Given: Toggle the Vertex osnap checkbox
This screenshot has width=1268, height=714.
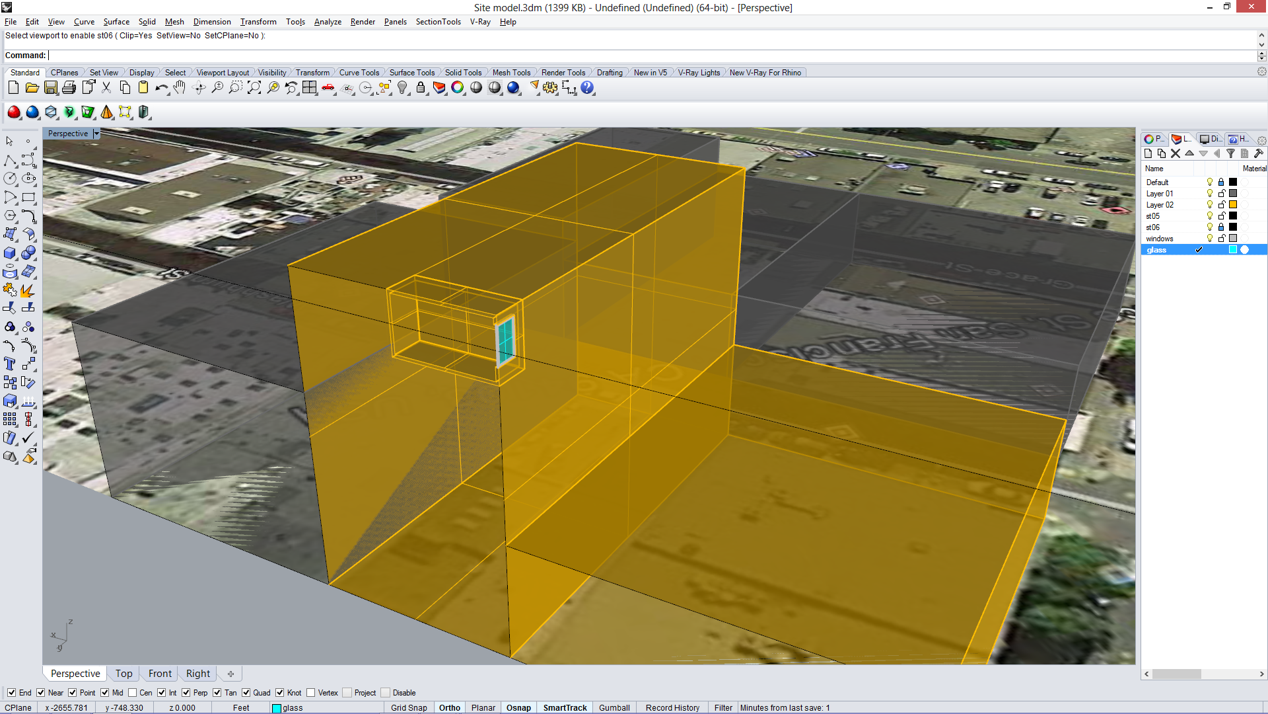Looking at the screenshot, I should [x=311, y=693].
